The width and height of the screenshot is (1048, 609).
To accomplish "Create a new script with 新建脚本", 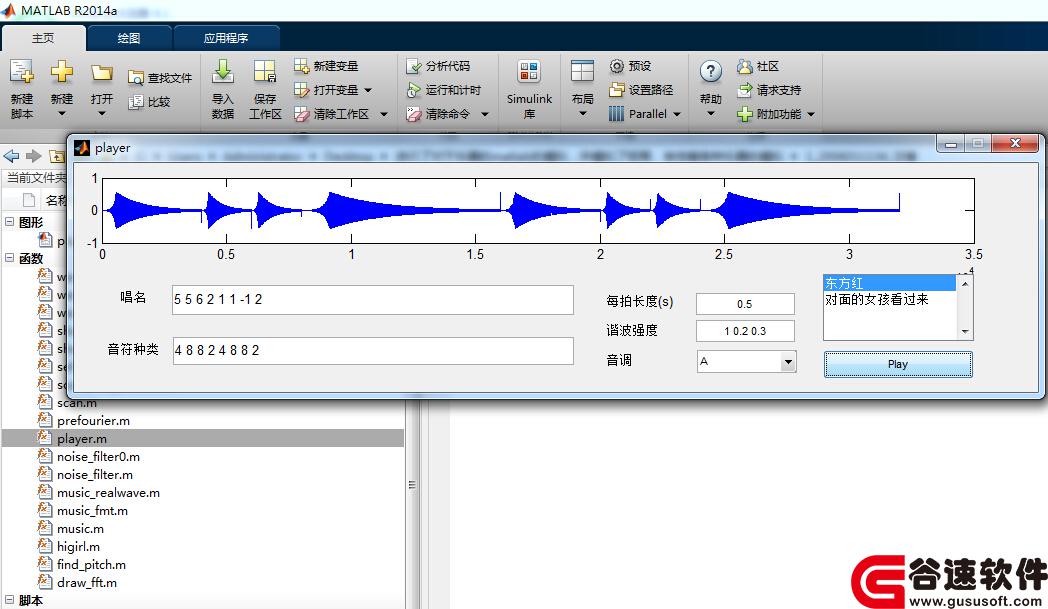I will 21,88.
